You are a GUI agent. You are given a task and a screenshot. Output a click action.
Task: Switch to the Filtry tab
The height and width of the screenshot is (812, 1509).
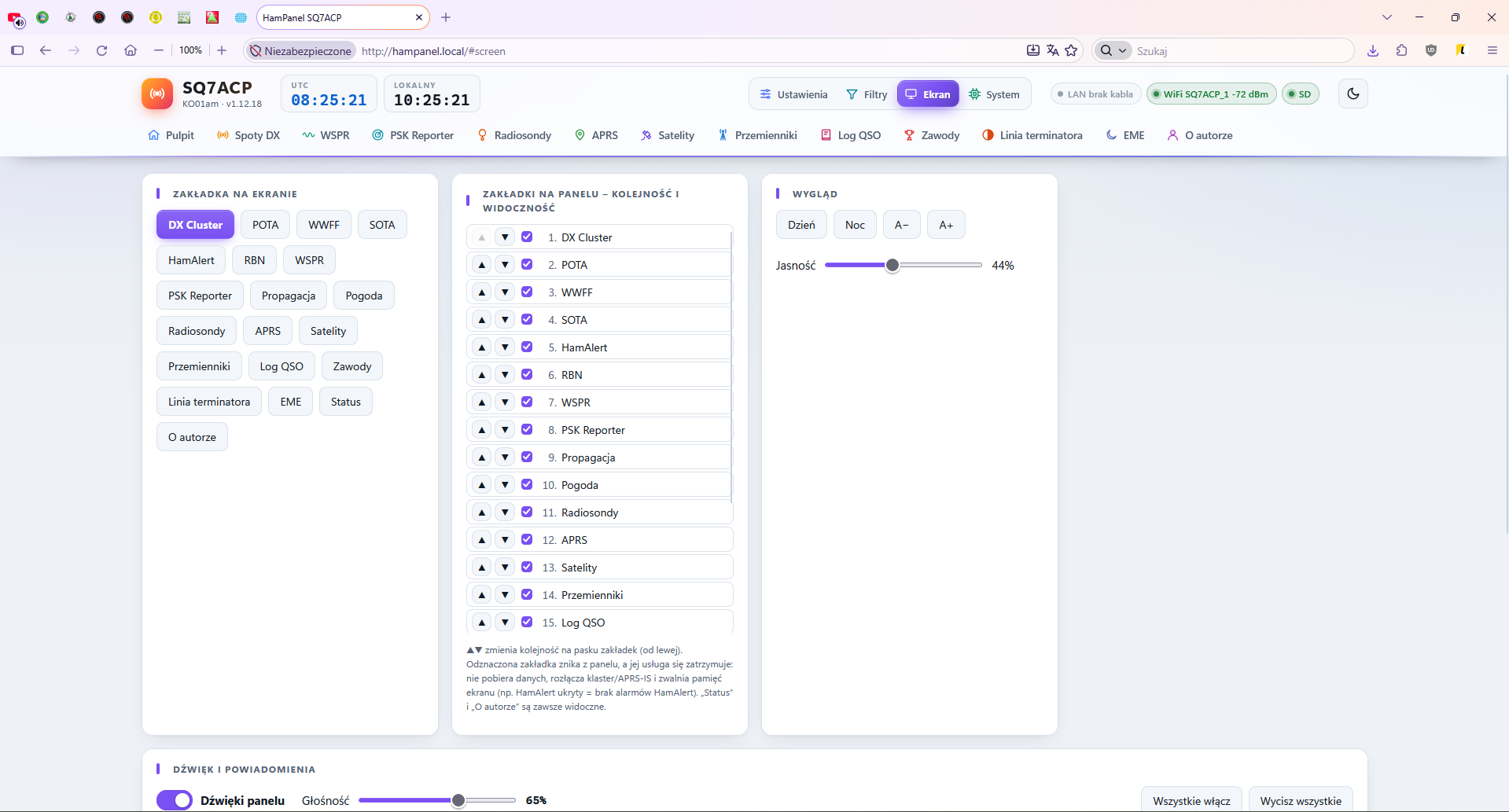click(x=867, y=94)
